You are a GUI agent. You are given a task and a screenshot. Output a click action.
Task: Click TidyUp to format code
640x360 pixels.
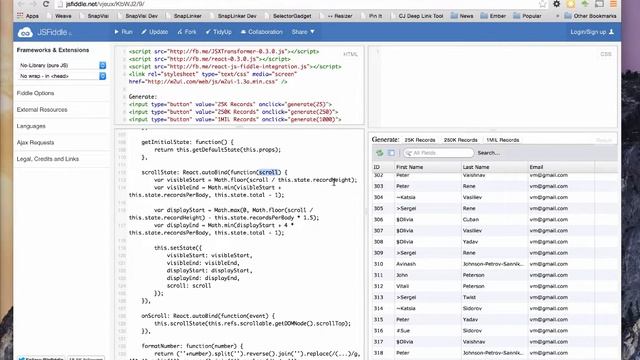tap(218, 32)
